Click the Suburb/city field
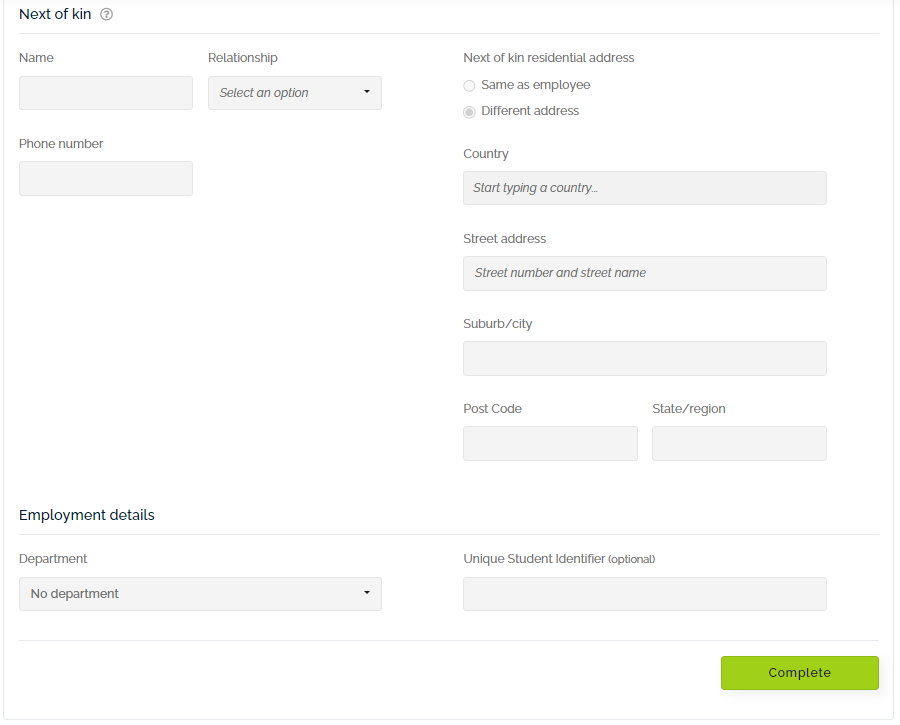The width and height of the screenshot is (900, 725). (644, 358)
